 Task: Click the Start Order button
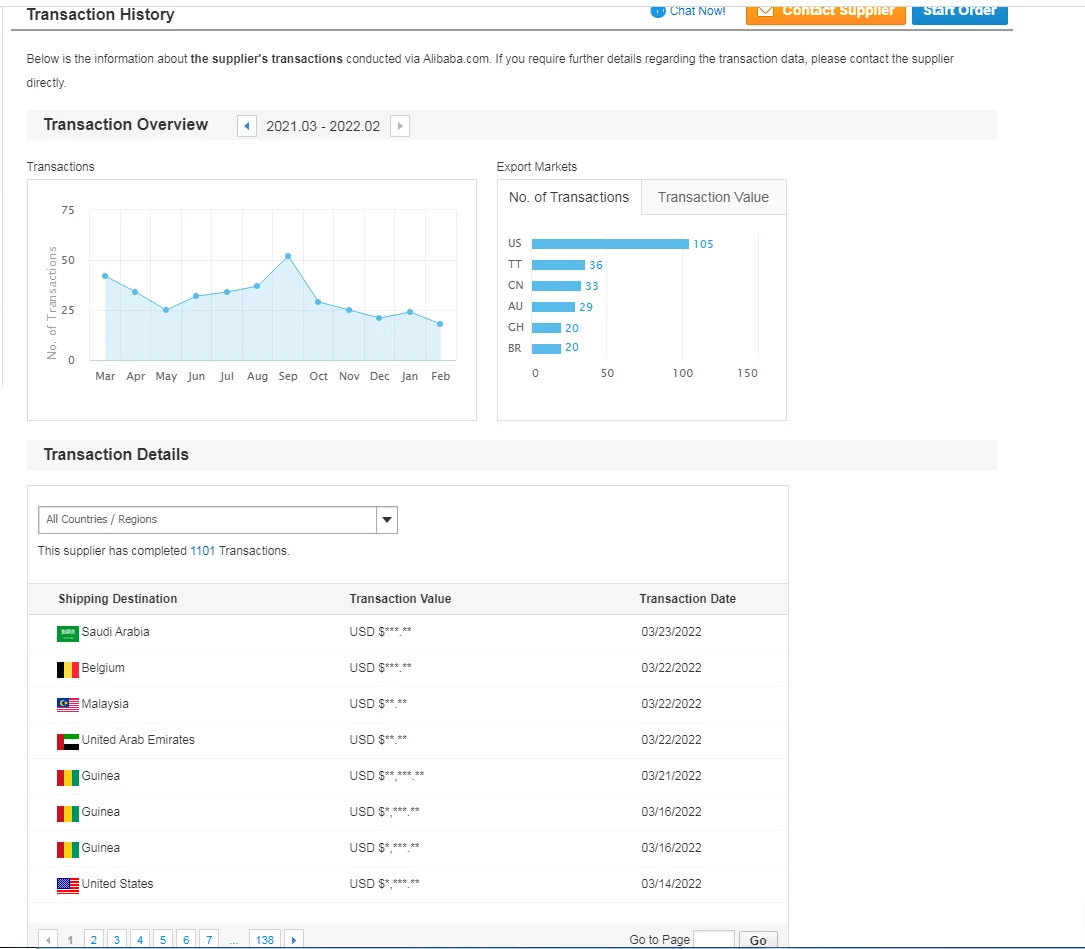pyautogui.click(x=959, y=12)
